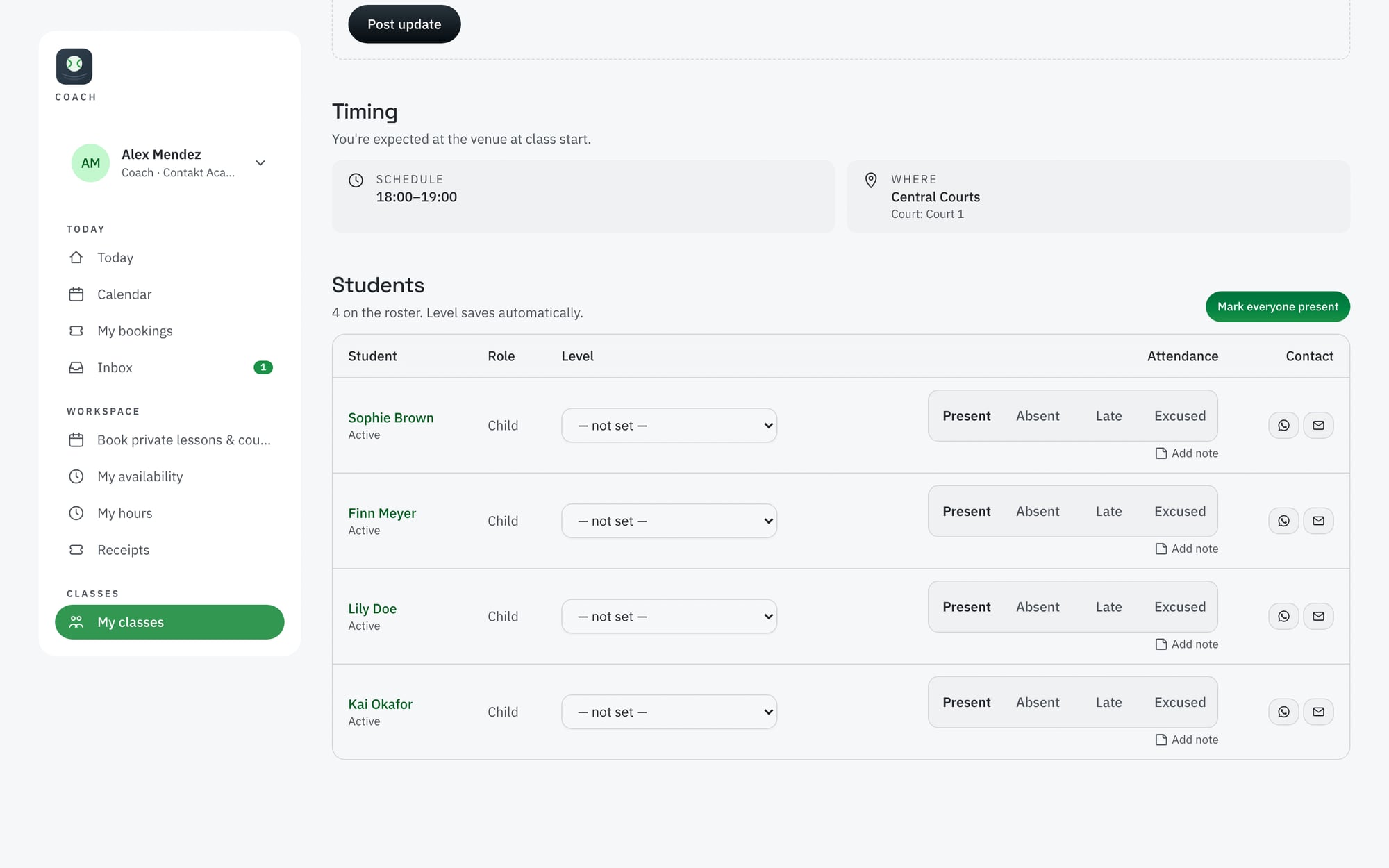
Task: Open Kai Okafor student profile link
Action: pyautogui.click(x=380, y=704)
